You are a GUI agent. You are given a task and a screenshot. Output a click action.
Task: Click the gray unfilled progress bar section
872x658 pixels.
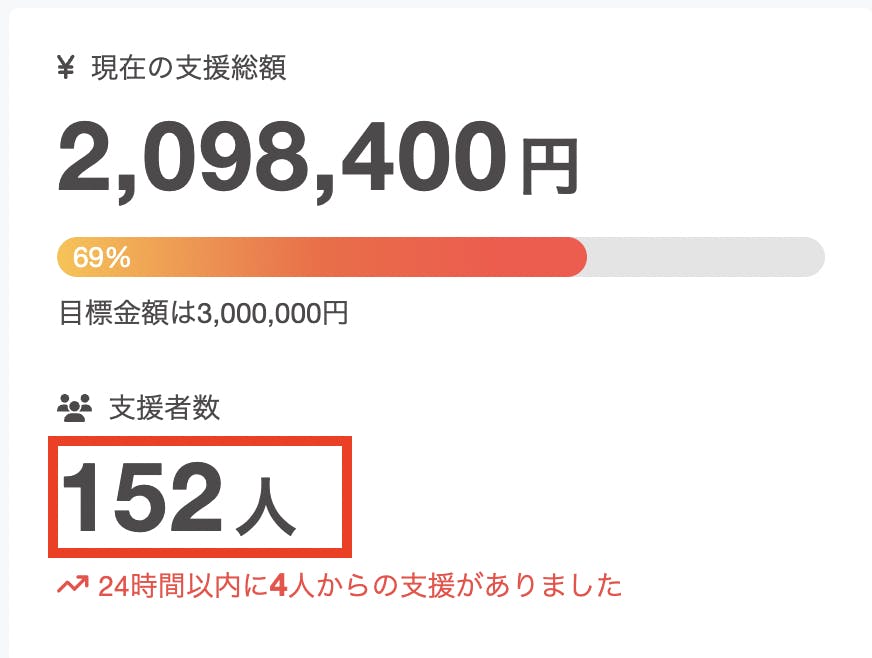click(705, 257)
